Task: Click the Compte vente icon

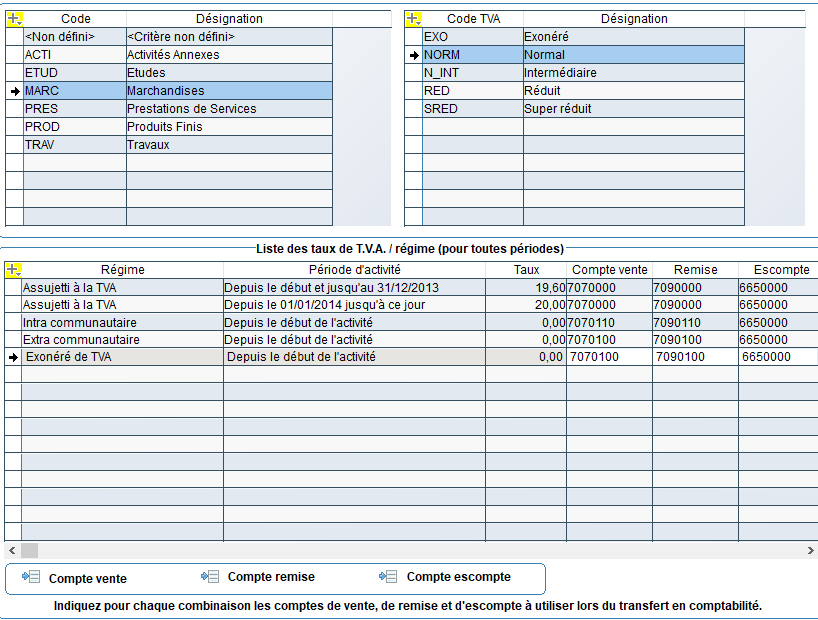Action: tap(31, 577)
